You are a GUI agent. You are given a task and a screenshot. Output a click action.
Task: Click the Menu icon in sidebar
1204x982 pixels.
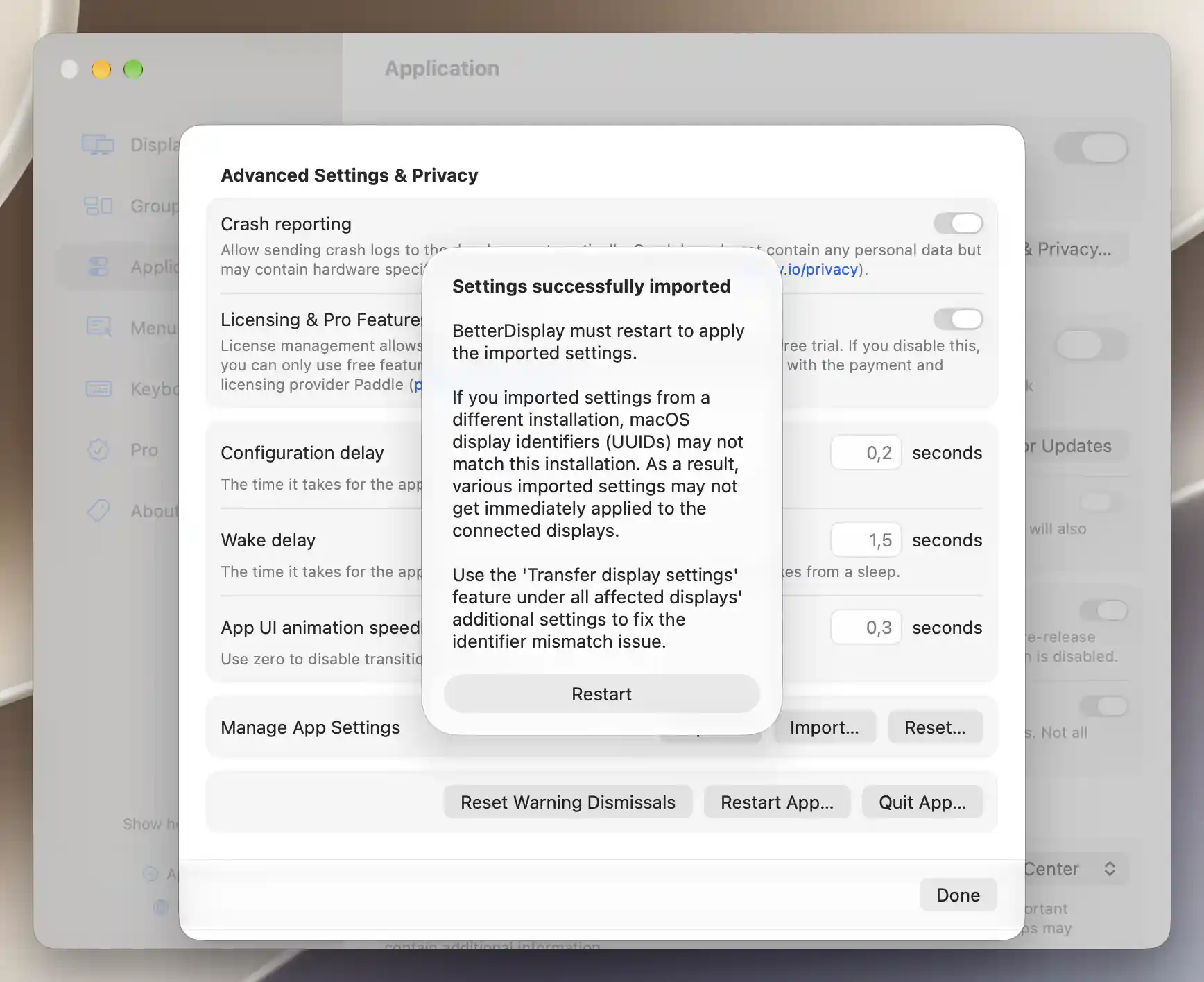(98, 327)
